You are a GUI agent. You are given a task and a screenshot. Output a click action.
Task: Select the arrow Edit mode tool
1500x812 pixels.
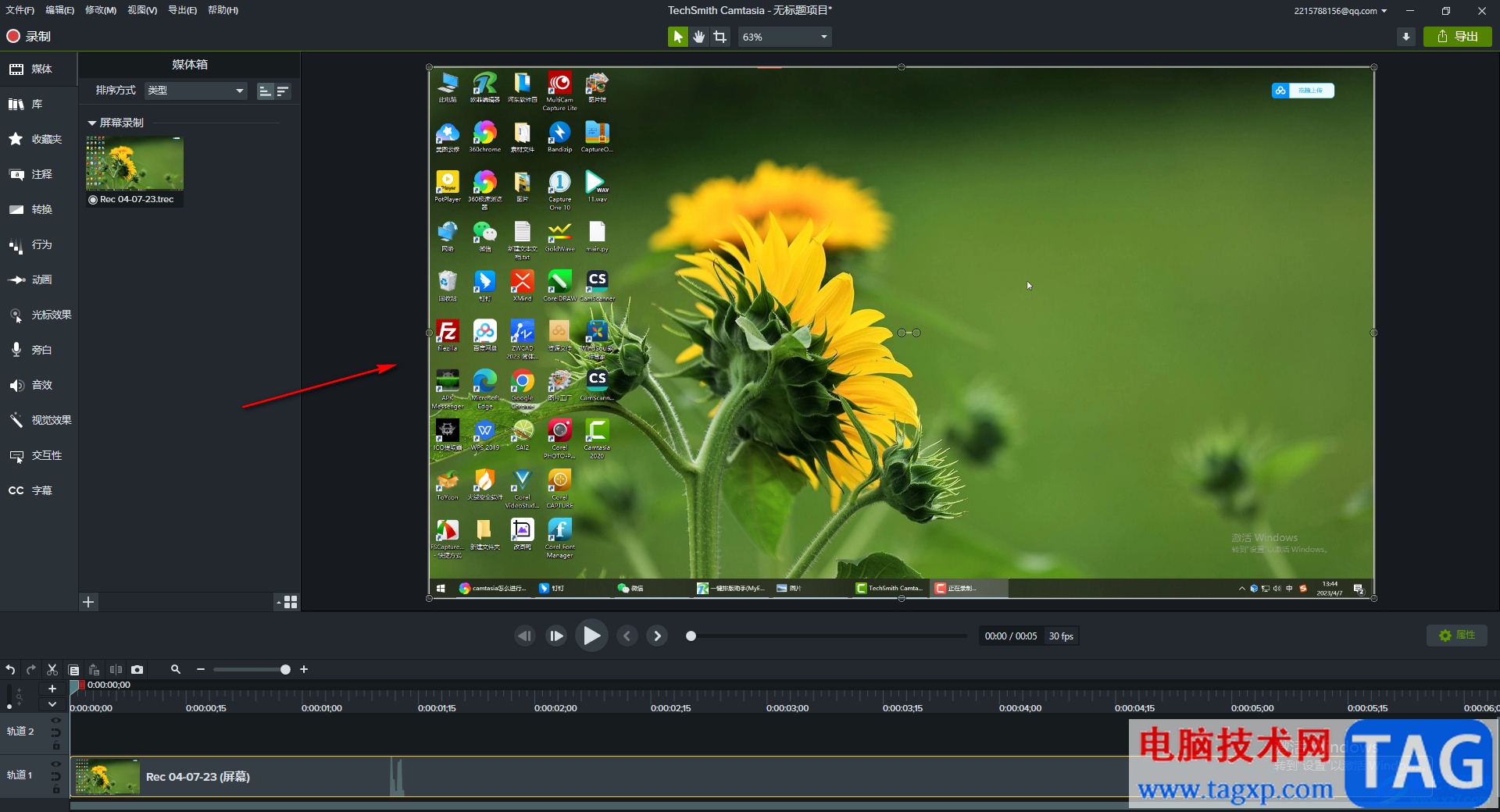pos(677,37)
